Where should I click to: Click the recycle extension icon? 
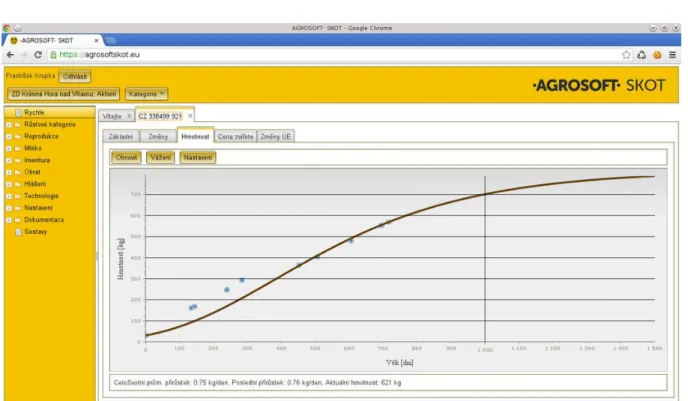[641, 55]
